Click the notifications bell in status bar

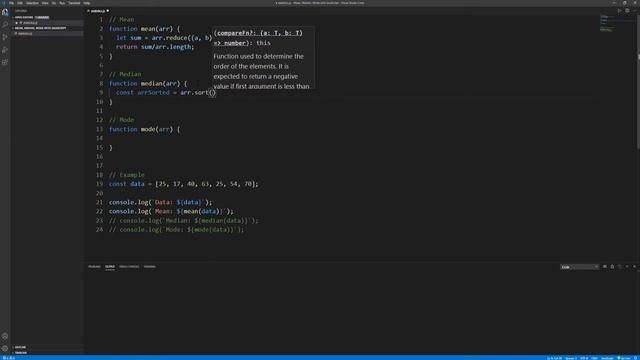click(x=636, y=358)
